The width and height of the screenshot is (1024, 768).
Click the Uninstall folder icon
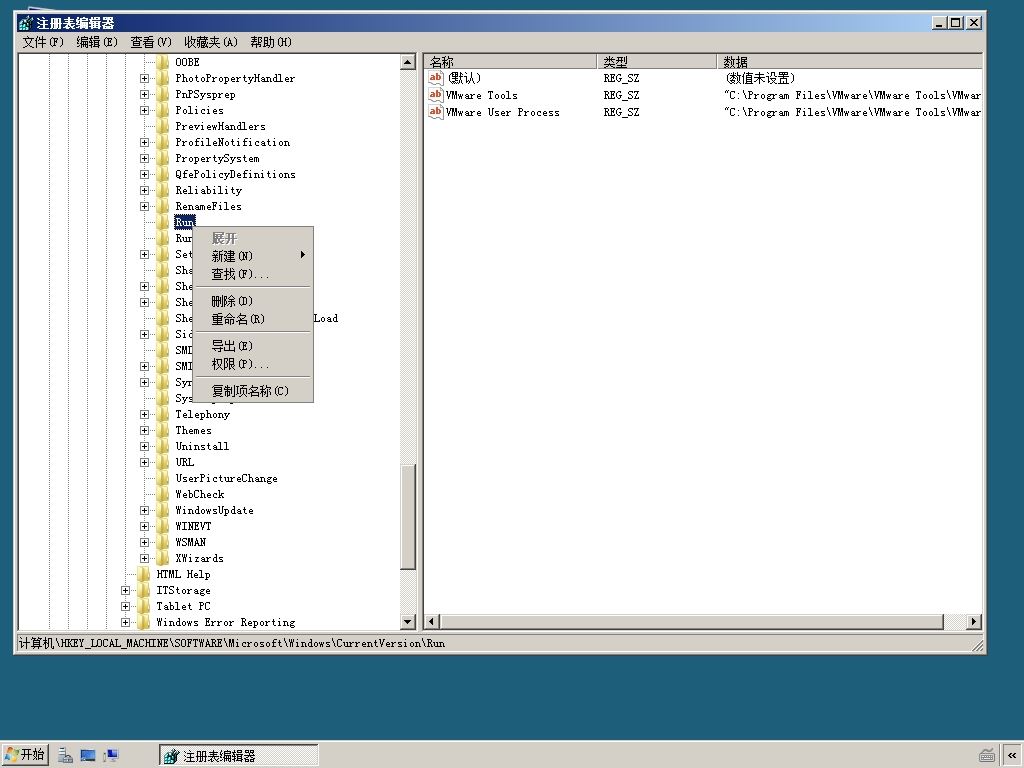(163, 446)
